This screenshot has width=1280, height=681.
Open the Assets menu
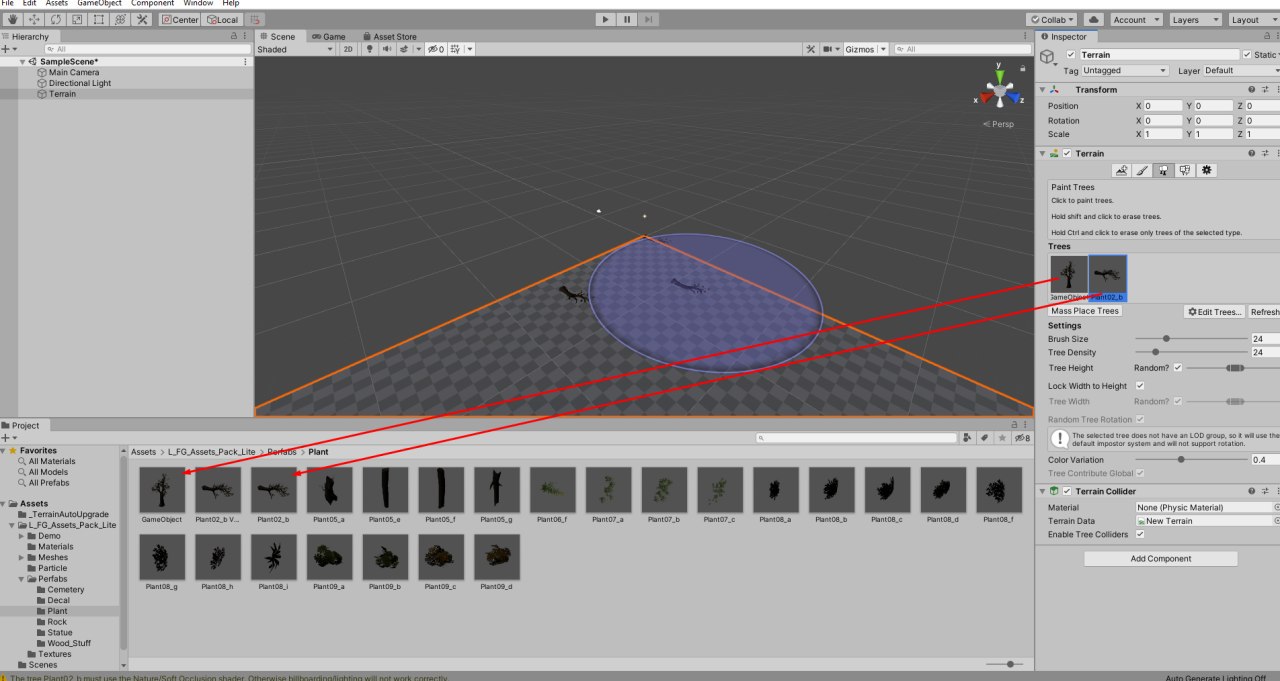pyautogui.click(x=57, y=3)
